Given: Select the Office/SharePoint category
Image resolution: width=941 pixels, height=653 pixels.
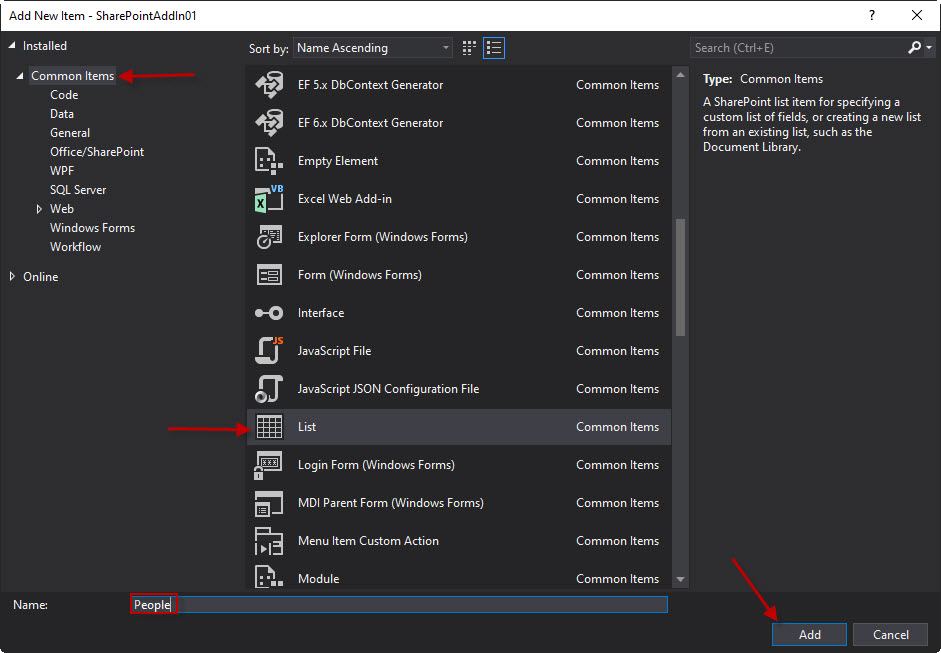Looking at the screenshot, I should 97,152.
